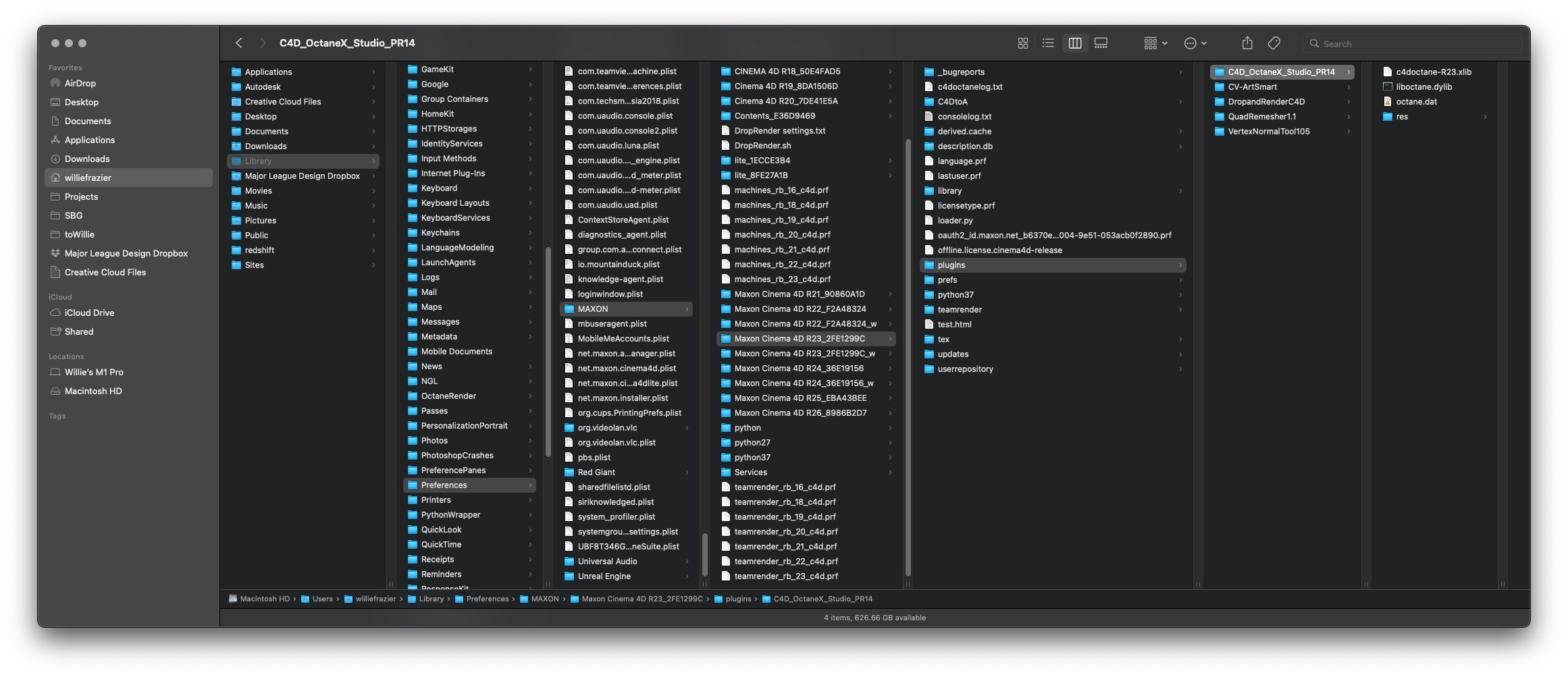Select the CV-ArtSmart folder
Image resolution: width=1568 pixels, height=677 pixels.
click(1282, 87)
